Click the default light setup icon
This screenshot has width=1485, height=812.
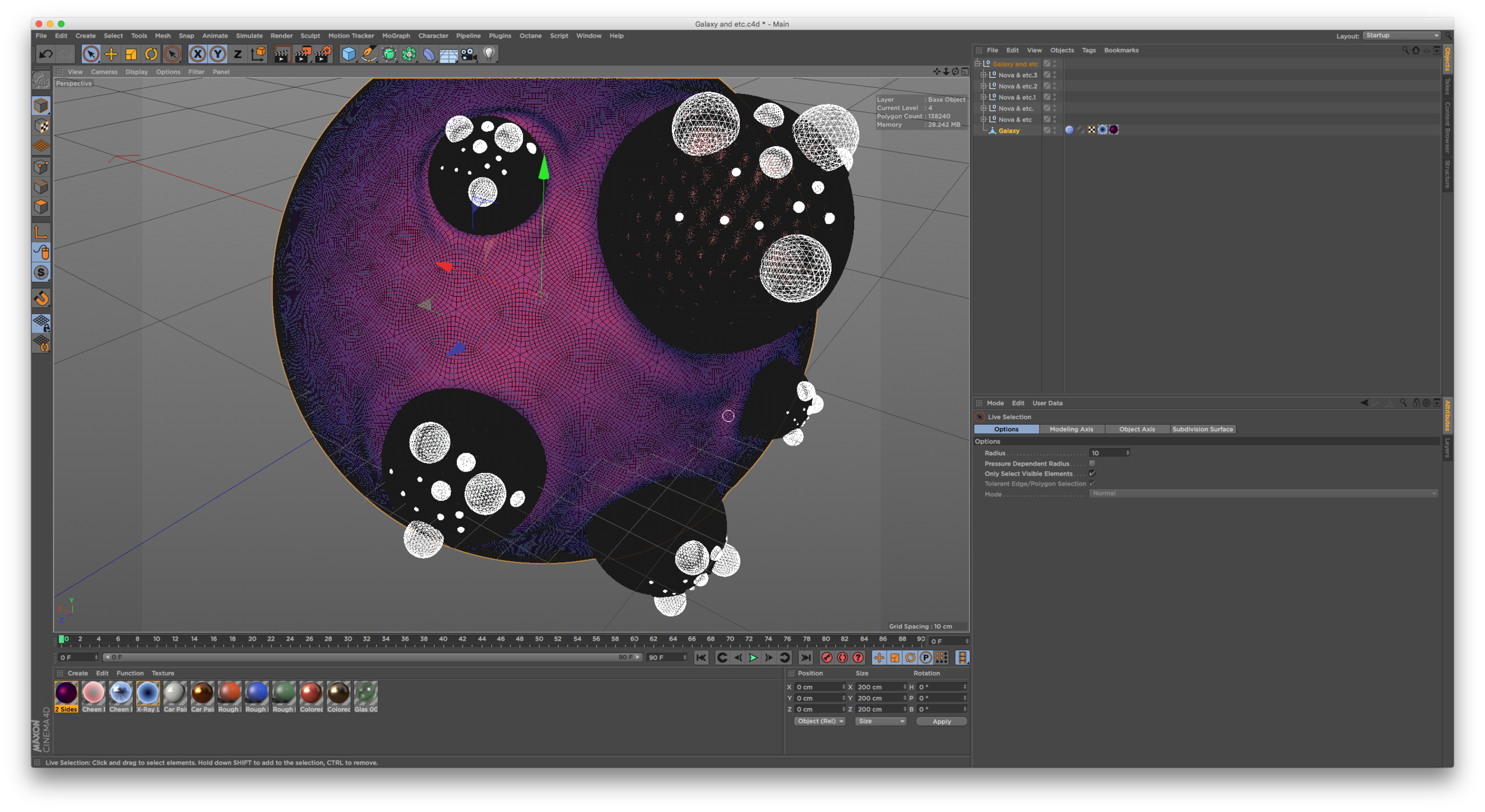tap(488, 54)
